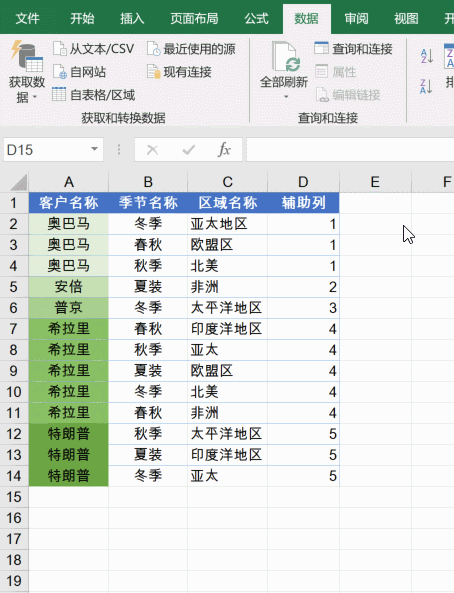Click the formula bar confirm checkmark
The height and width of the screenshot is (593, 454).
coord(188,150)
